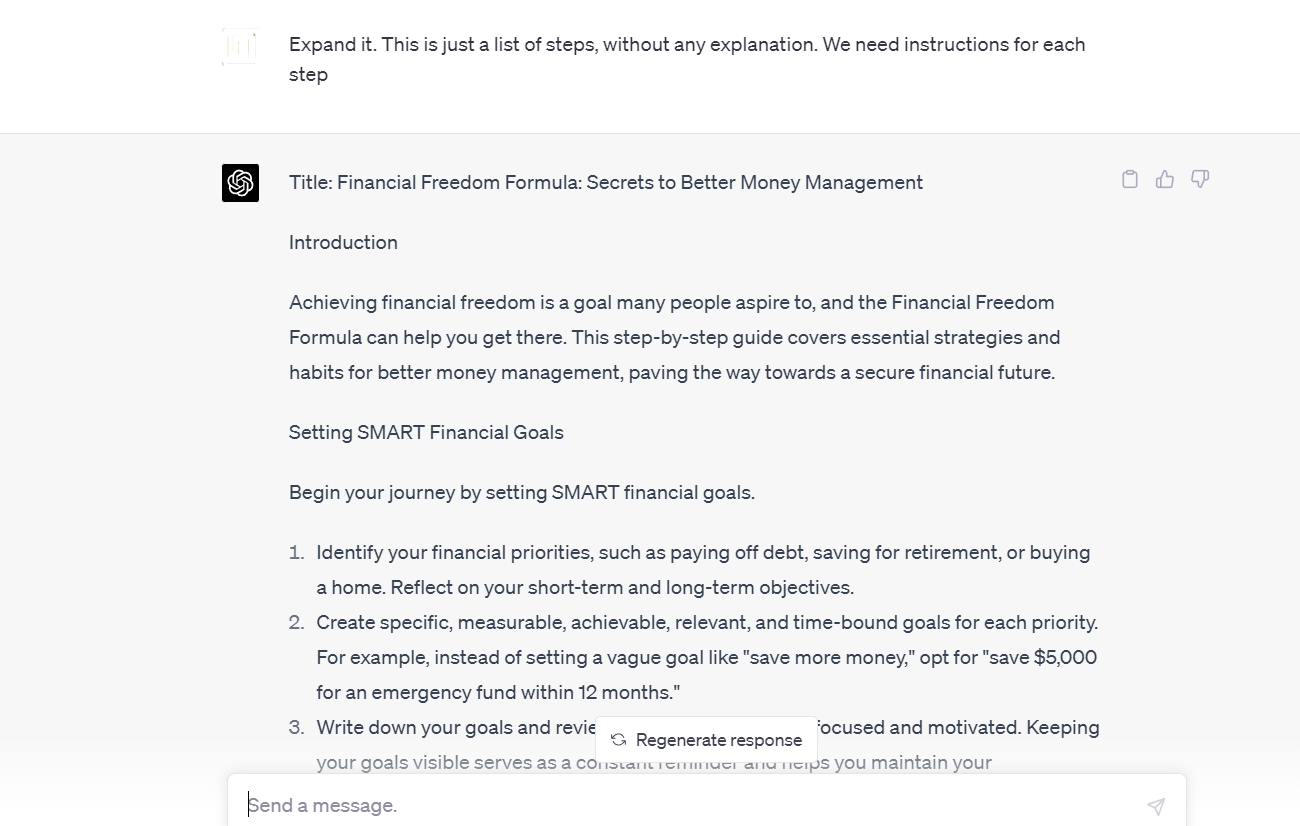Focus the "Send a message" input field
Screen dimensions: 1300x826
690,805
